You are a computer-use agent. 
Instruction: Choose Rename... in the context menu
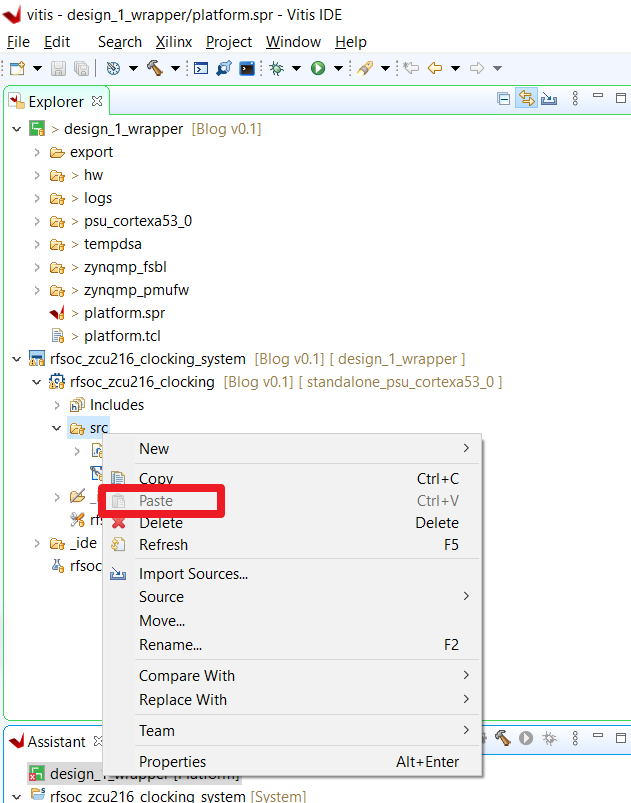[x=292, y=645]
